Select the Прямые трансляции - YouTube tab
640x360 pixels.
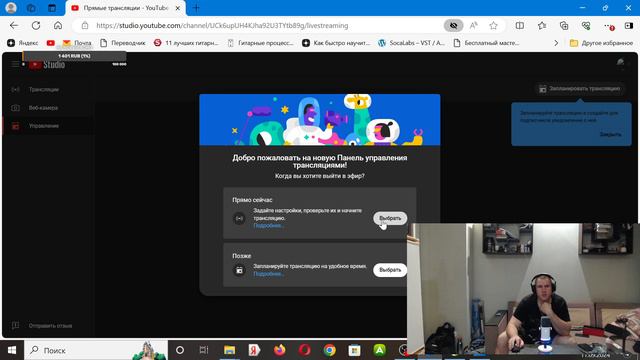pos(126,8)
